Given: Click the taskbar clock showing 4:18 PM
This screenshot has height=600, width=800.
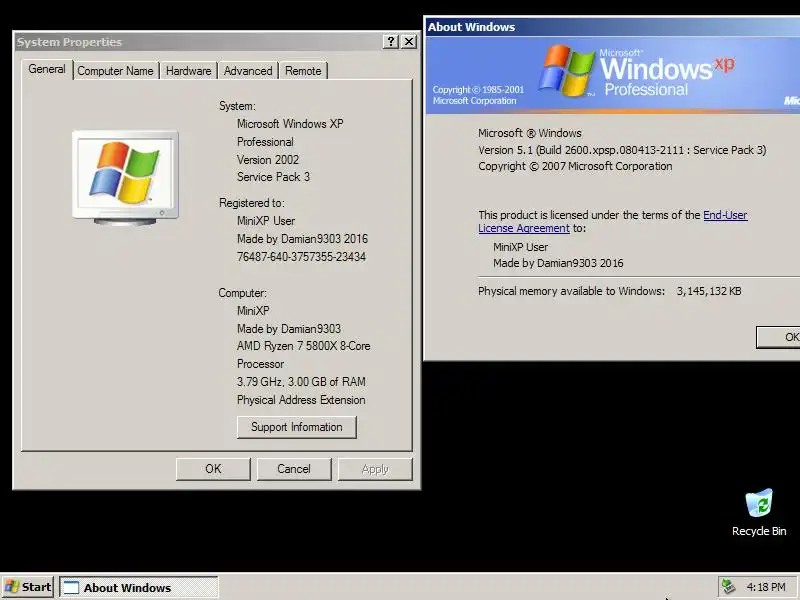Looking at the screenshot, I should [766, 587].
